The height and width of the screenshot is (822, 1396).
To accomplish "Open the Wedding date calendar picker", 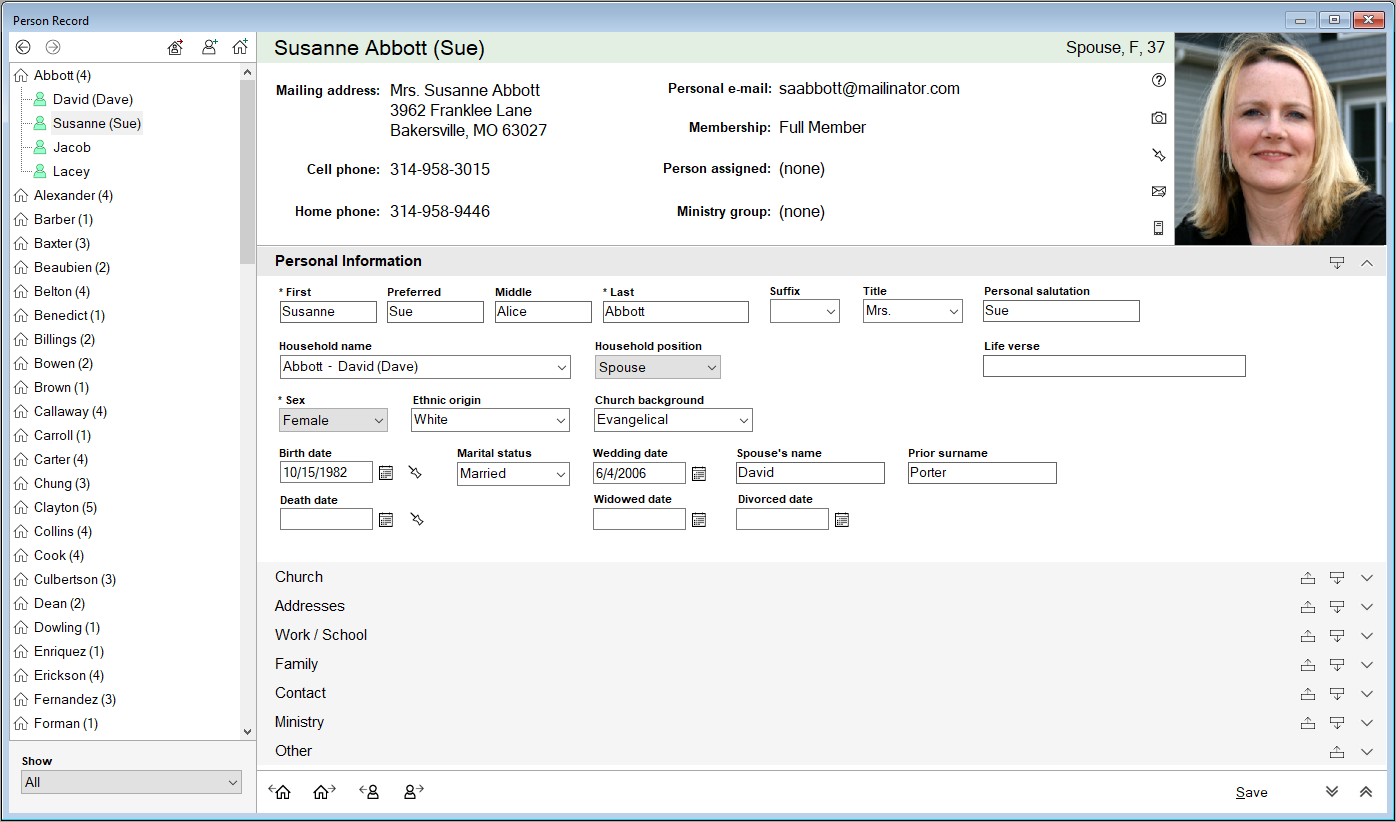I will 699,473.
